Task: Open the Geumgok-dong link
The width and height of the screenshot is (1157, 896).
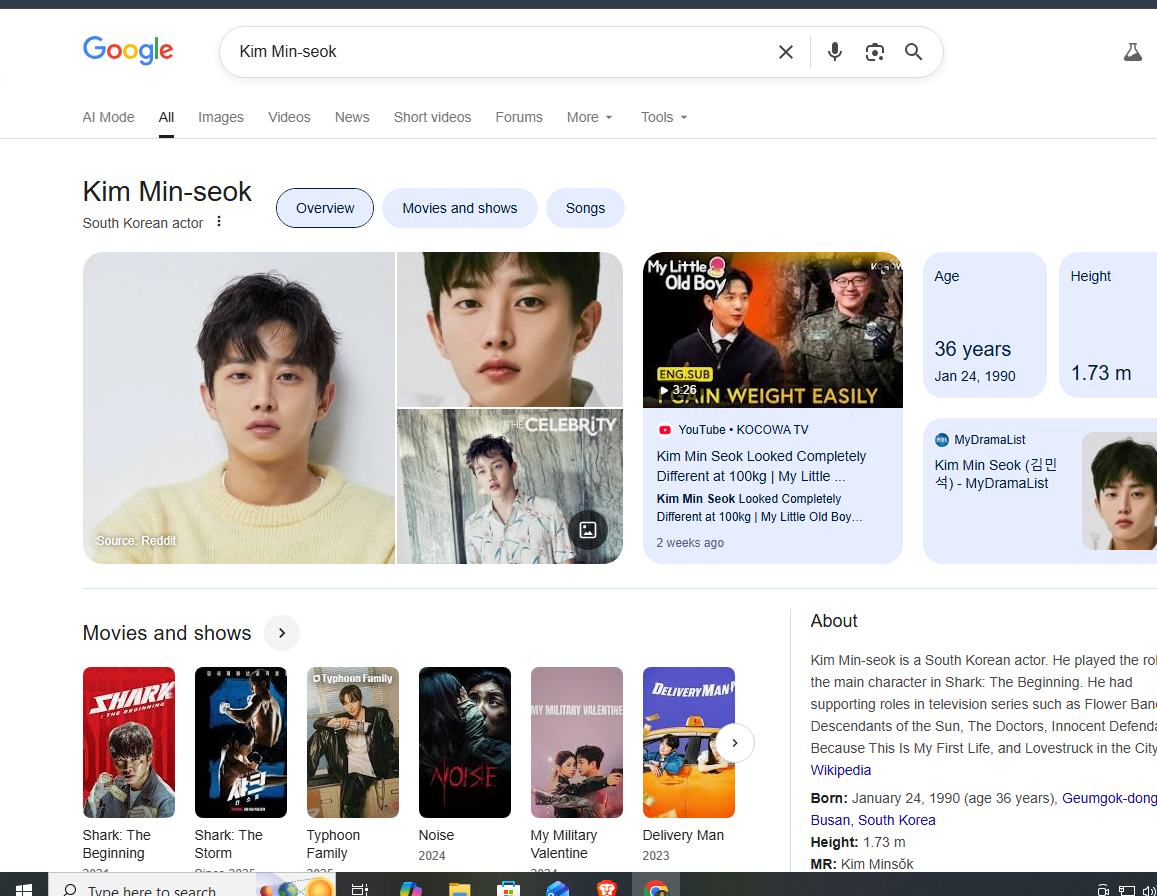Action: pos(1109,799)
